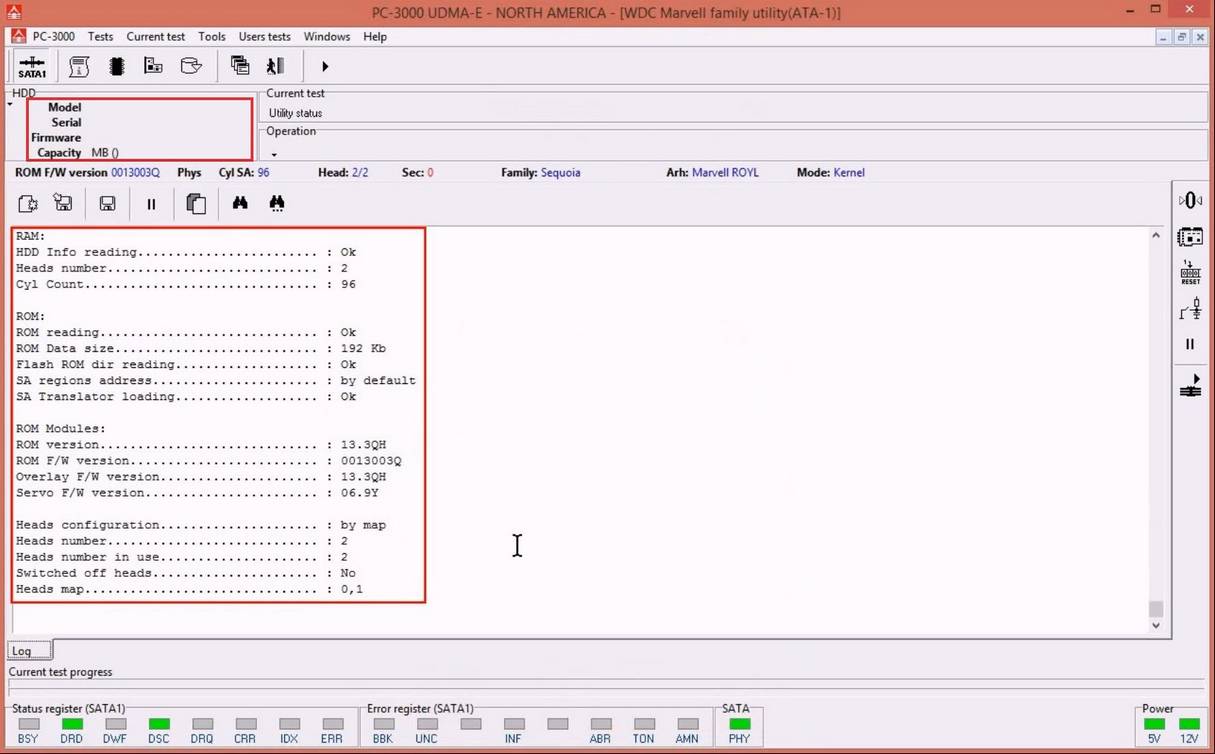Expand the HDD info panel arrow
This screenshot has height=754, width=1215.
[x=10, y=104]
